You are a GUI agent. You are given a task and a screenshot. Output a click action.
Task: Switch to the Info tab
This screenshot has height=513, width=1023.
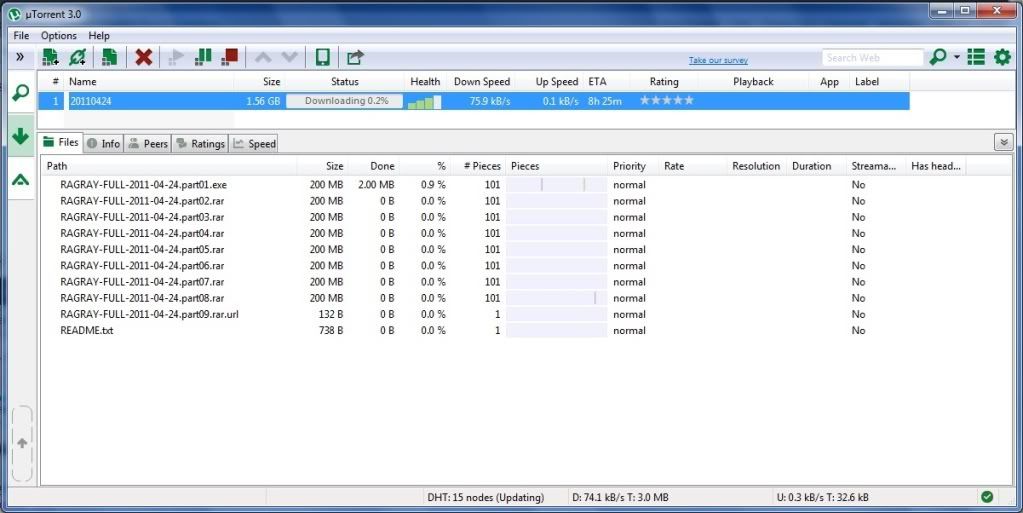click(x=104, y=144)
